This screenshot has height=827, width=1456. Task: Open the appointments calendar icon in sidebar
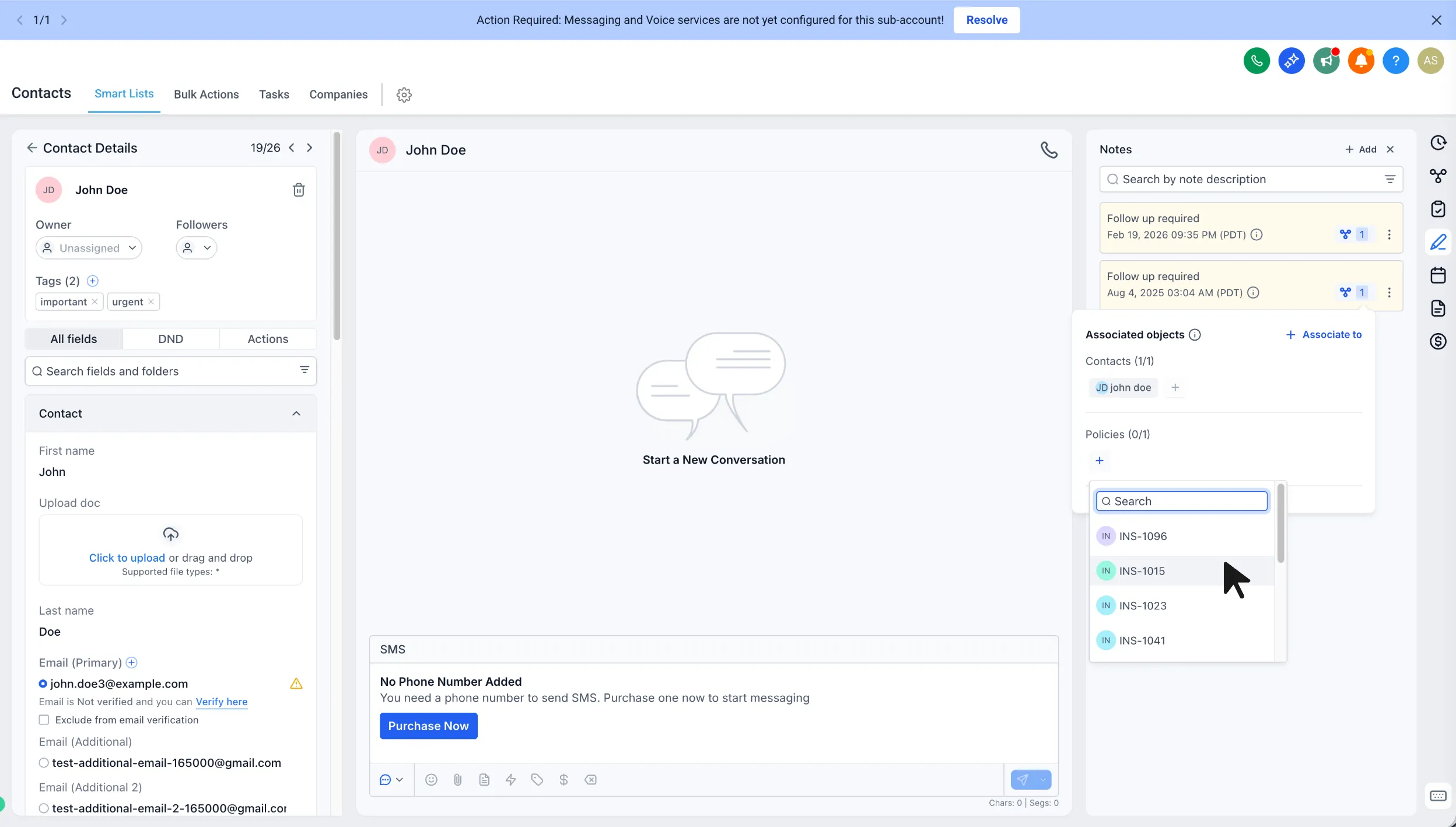coord(1438,275)
